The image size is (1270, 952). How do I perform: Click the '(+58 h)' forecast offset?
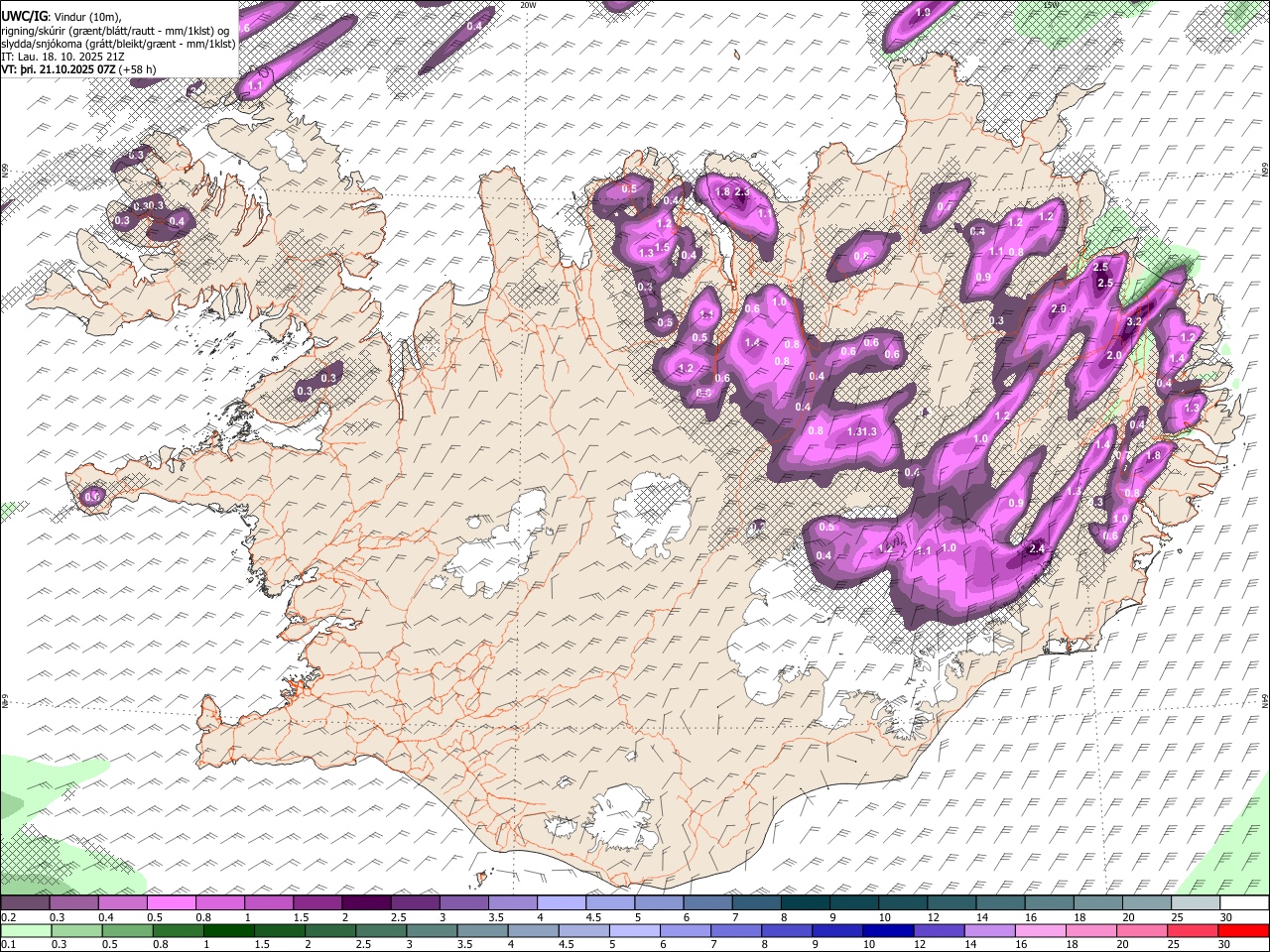pos(137,69)
